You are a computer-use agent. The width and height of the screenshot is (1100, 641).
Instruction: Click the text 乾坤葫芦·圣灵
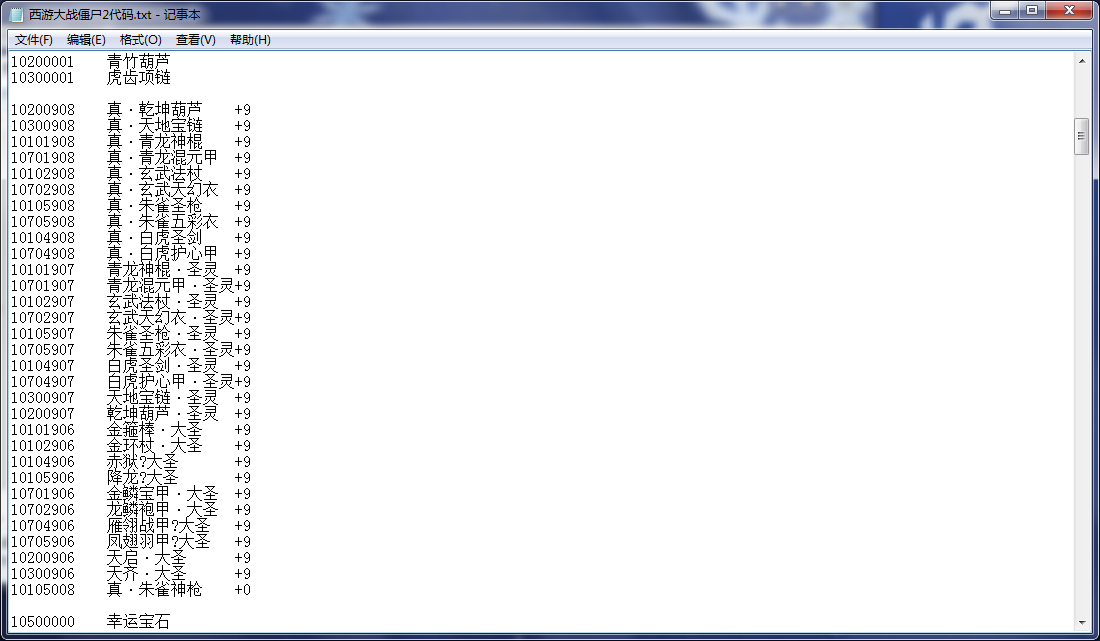[162, 414]
